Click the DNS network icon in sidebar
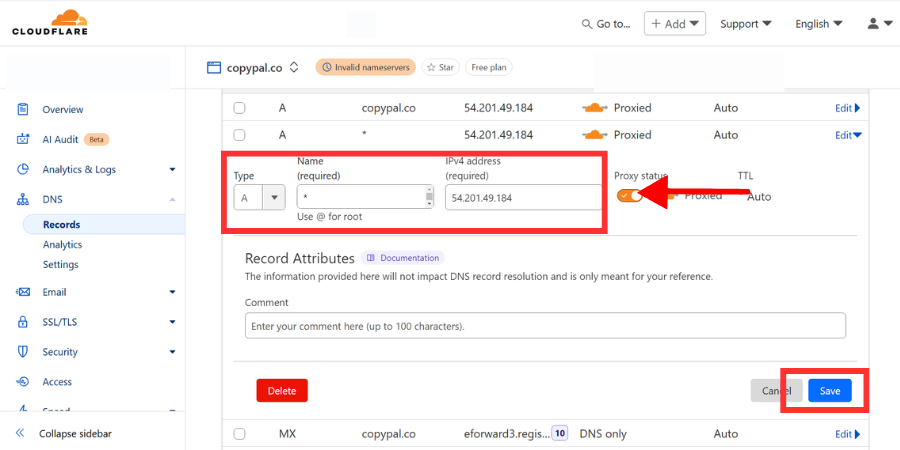This screenshot has height=450, width=900. pos(23,199)
